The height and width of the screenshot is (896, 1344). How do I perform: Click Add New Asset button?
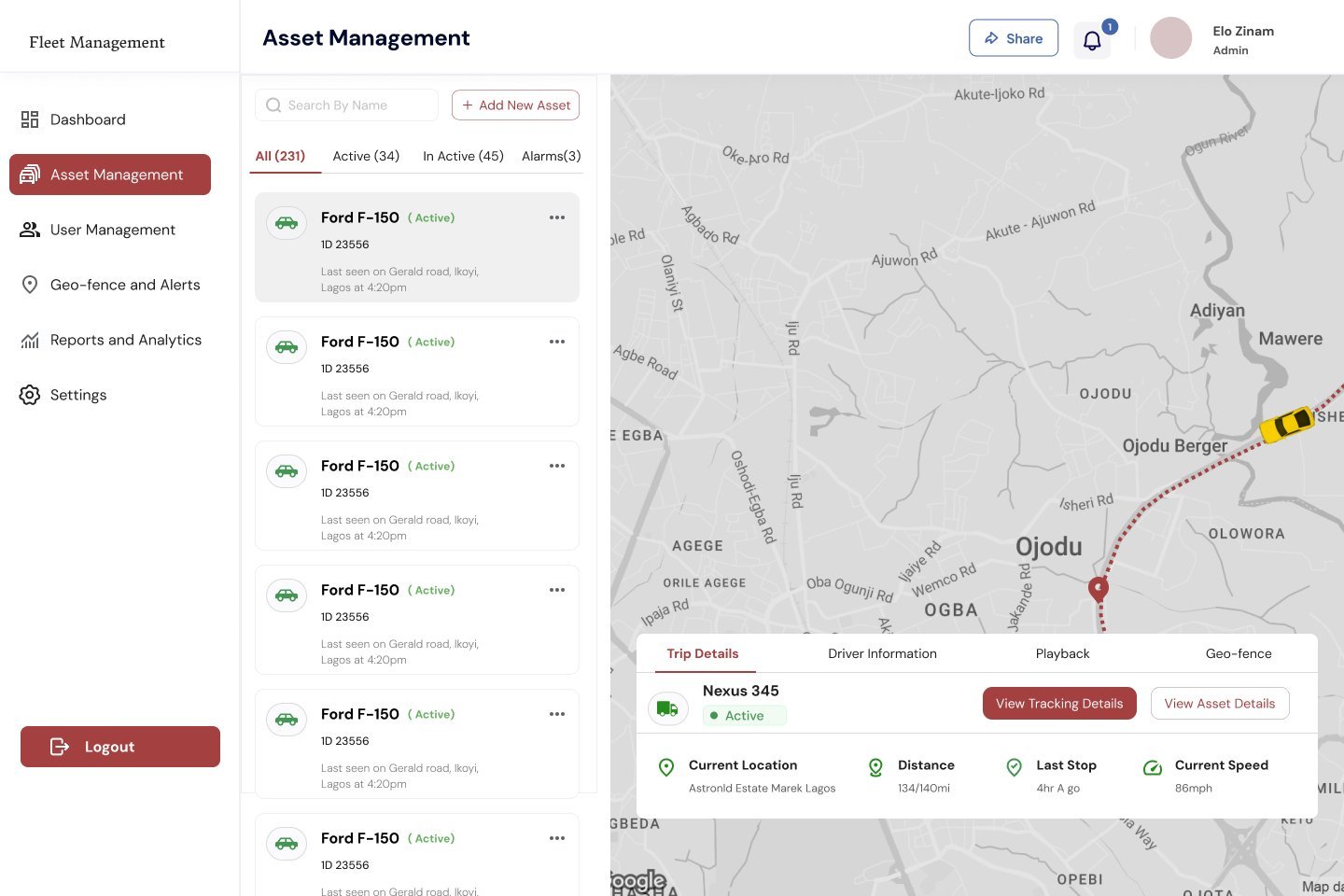[515, 105]
